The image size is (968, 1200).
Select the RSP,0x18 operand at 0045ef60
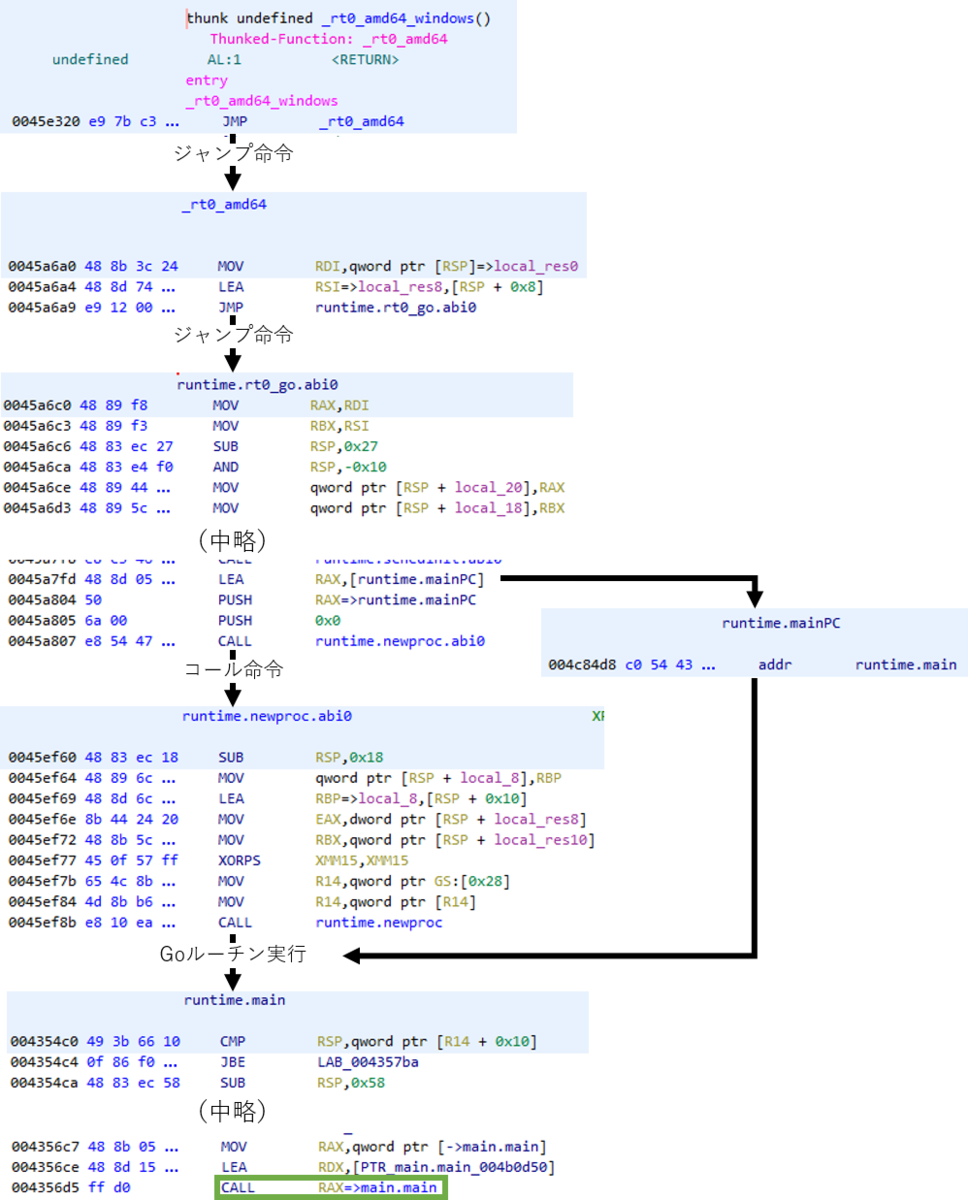click(349, 758)
